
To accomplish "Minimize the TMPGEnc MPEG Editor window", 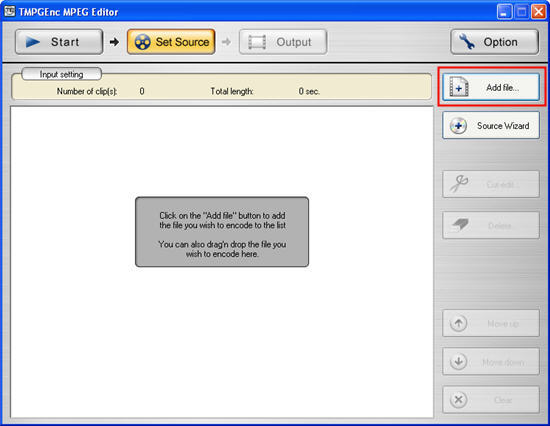I will tap(504, 12).
